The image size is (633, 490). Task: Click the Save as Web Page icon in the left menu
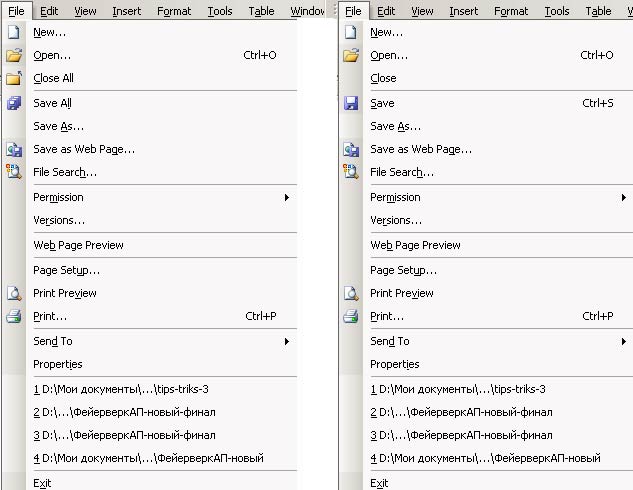[x=14, y=149]
